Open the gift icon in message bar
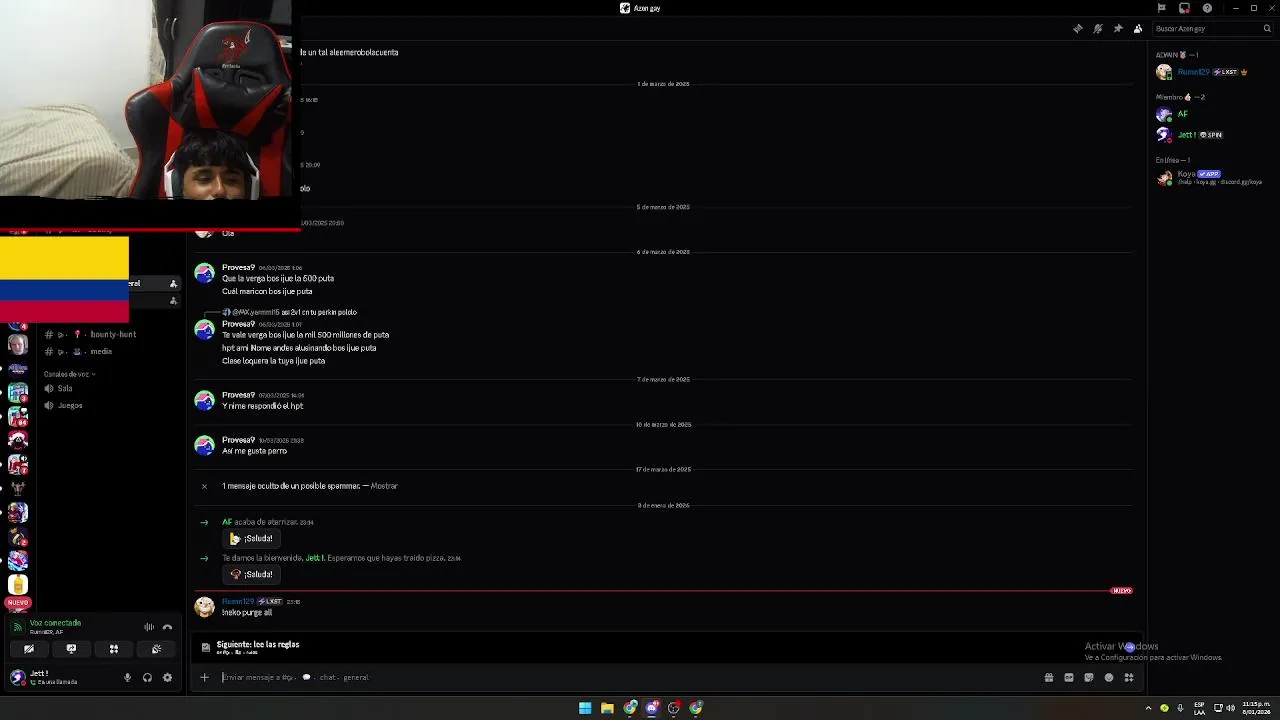1280x720 pixels. [1048, 678]
